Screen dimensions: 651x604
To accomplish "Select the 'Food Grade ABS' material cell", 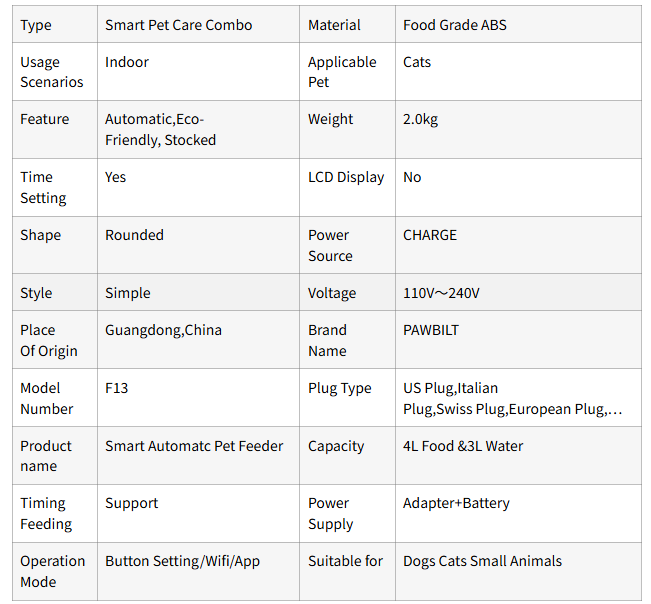I will (455, 25).
